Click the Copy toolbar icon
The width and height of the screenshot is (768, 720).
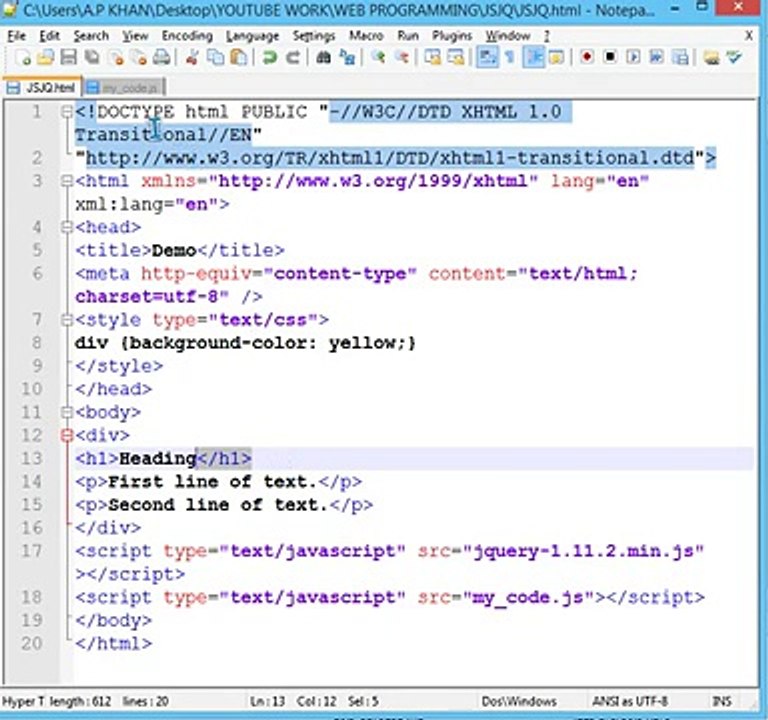pos(215,58)
